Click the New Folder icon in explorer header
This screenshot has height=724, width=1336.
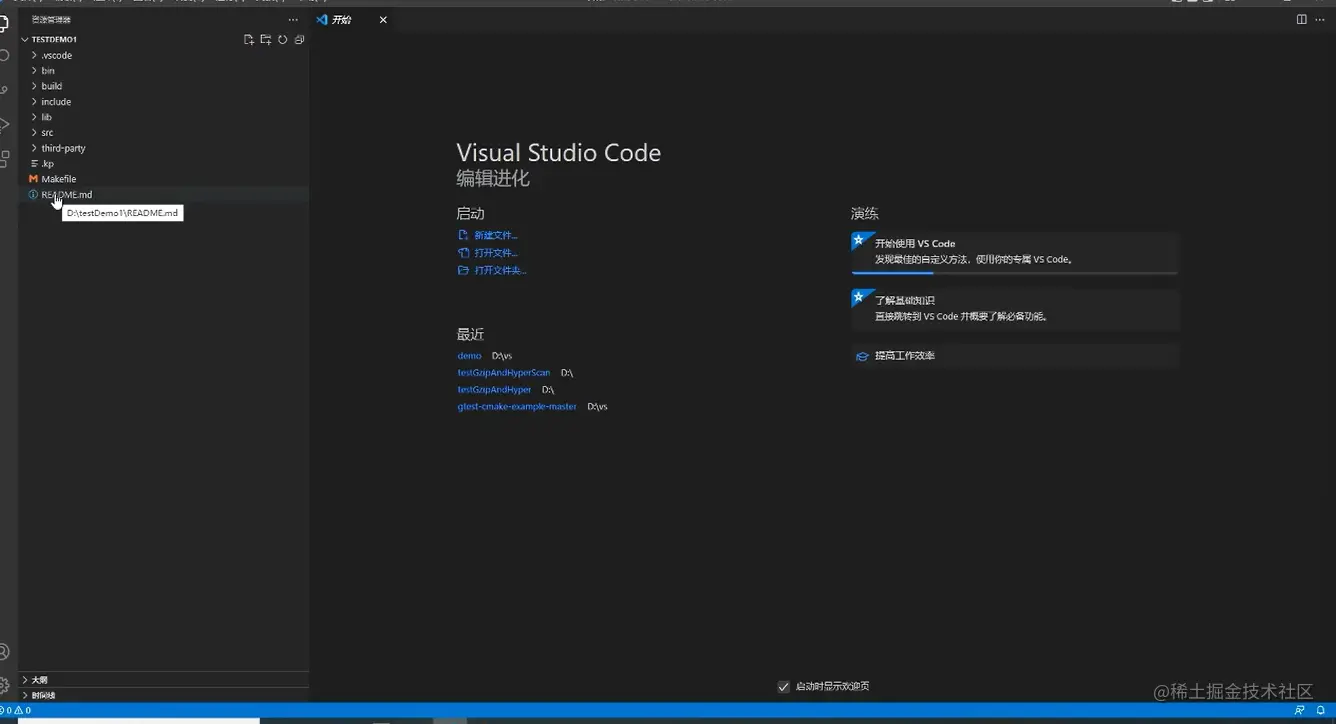tap(266, 40)
